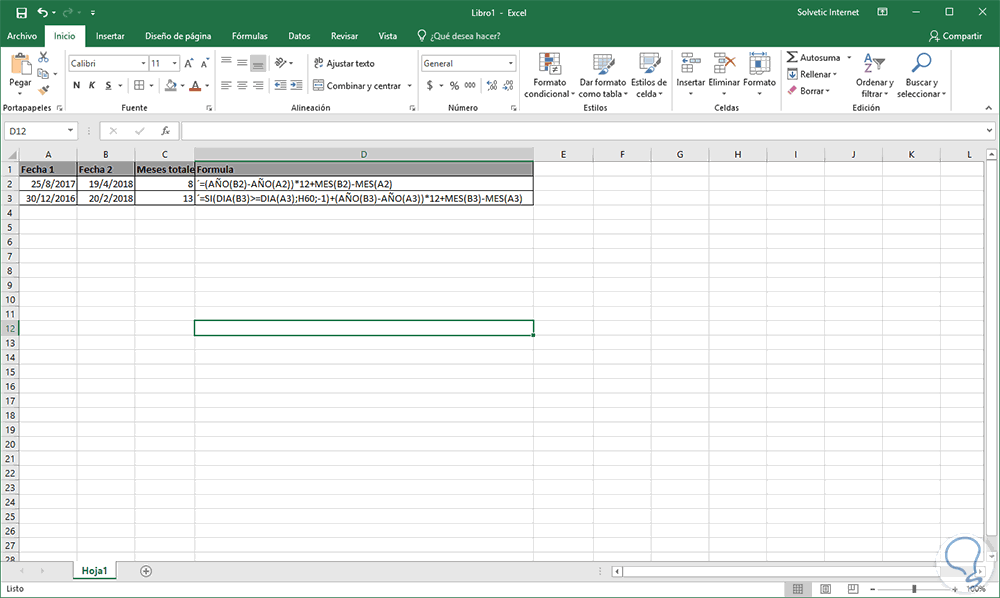Apply red font color
Viewport: 1000px width, 598px height.
click(x=196, y=85)
